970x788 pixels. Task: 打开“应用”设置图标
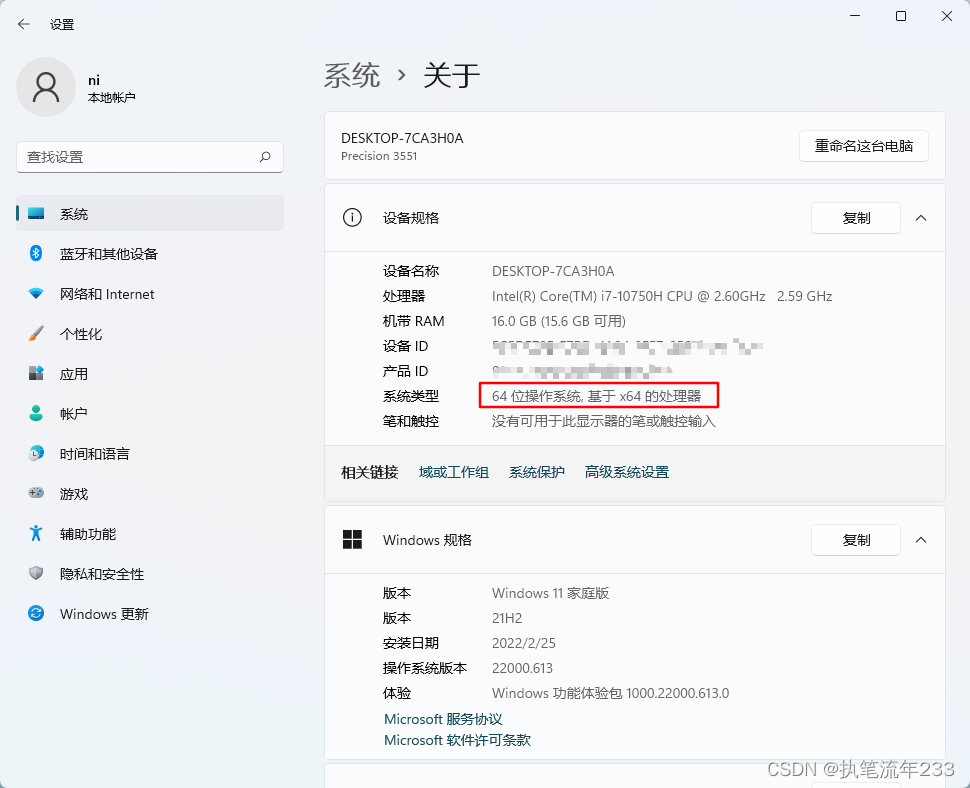pos(36,374)
